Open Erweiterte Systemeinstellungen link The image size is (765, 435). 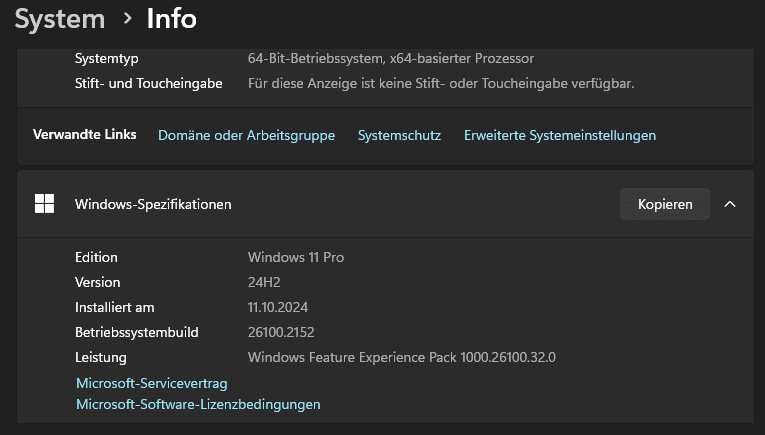[x=560, y=135]
